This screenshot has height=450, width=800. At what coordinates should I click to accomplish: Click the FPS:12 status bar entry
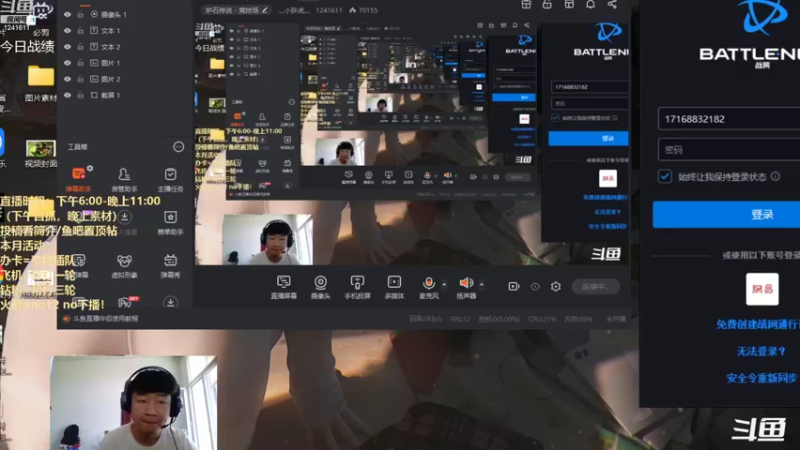(460, 319)
